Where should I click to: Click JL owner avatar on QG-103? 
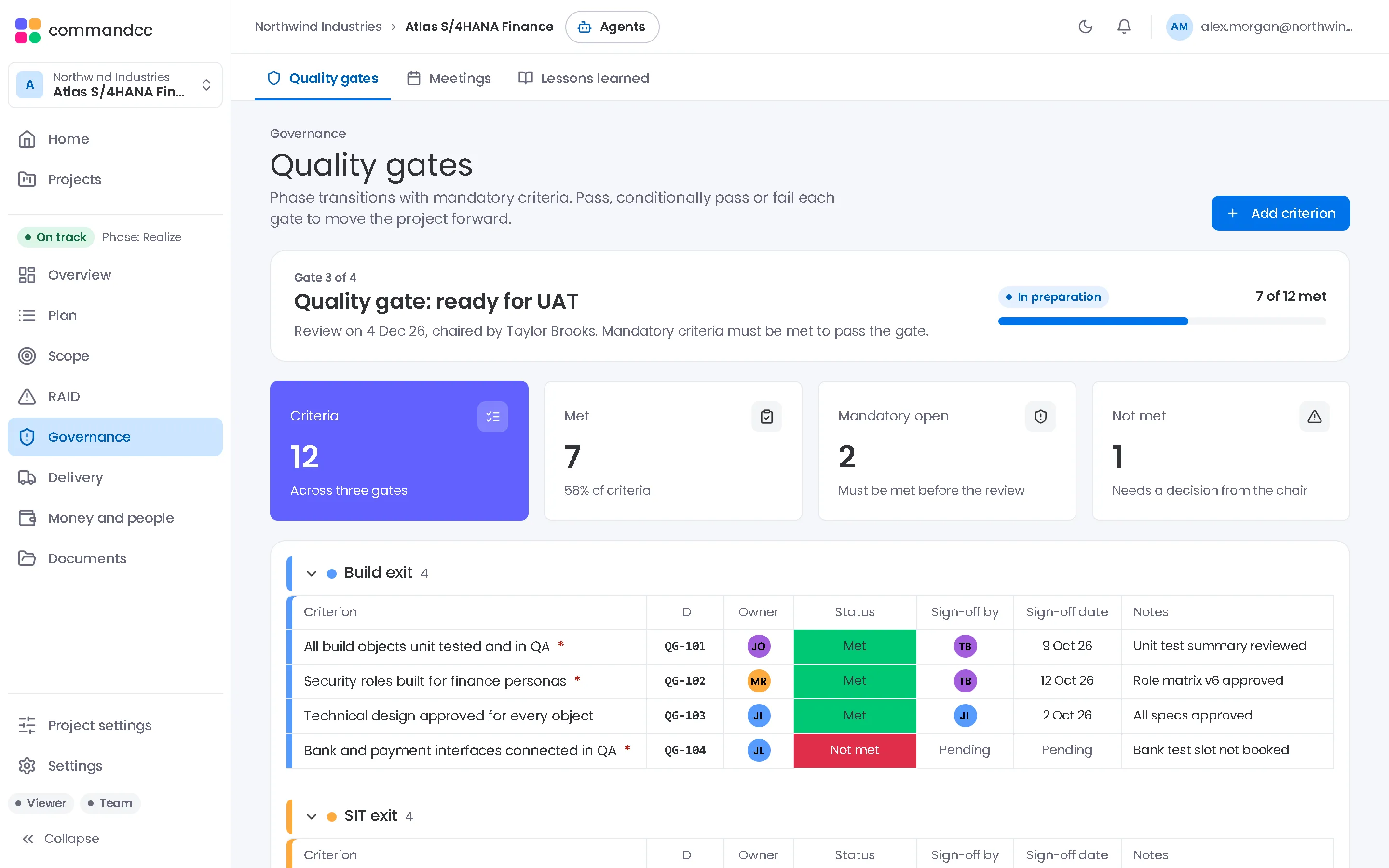pyautogui.click(x=759, y=716)
